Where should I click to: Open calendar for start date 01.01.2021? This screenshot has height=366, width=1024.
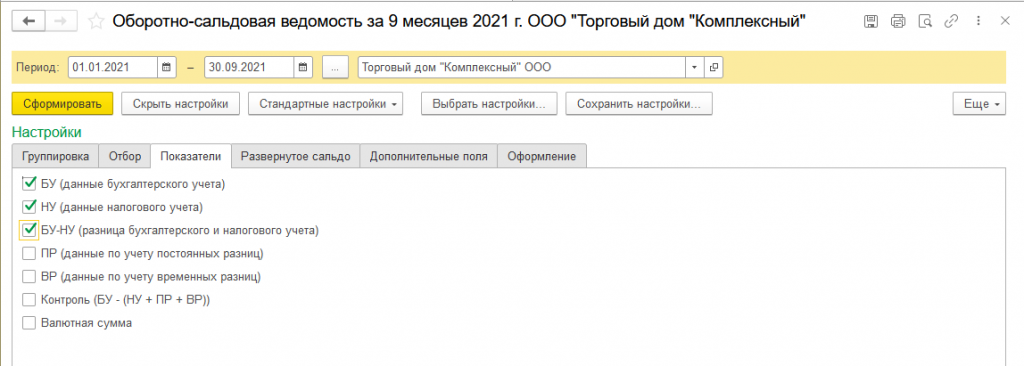pyautogui.click(x=167, y=67)
